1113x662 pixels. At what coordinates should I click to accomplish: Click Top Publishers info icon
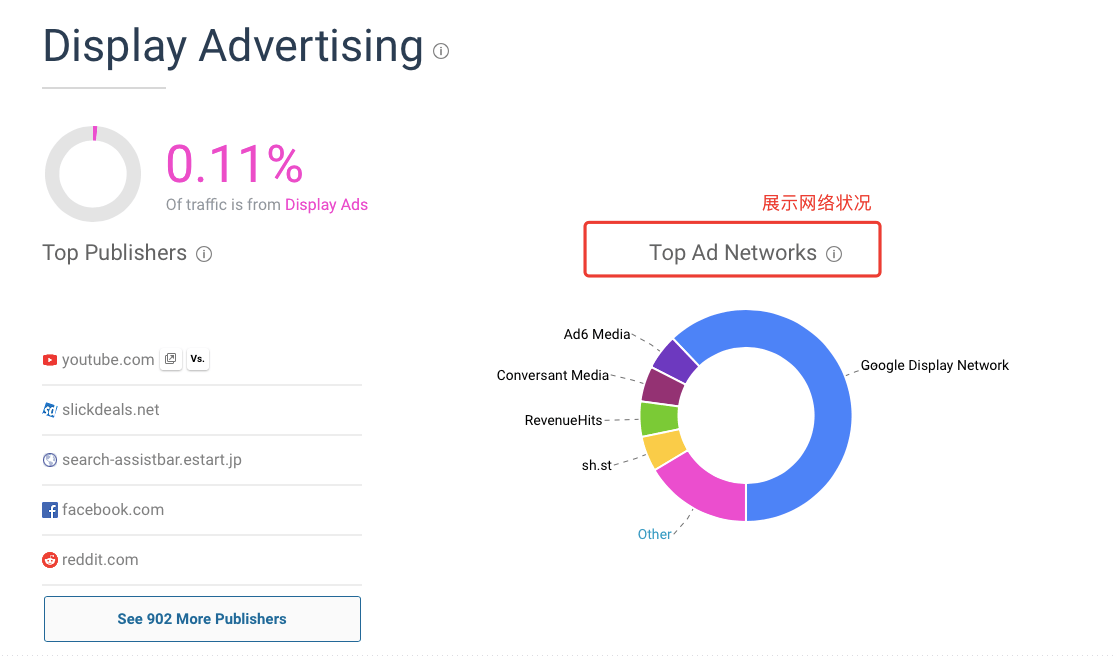click(204, 254)
